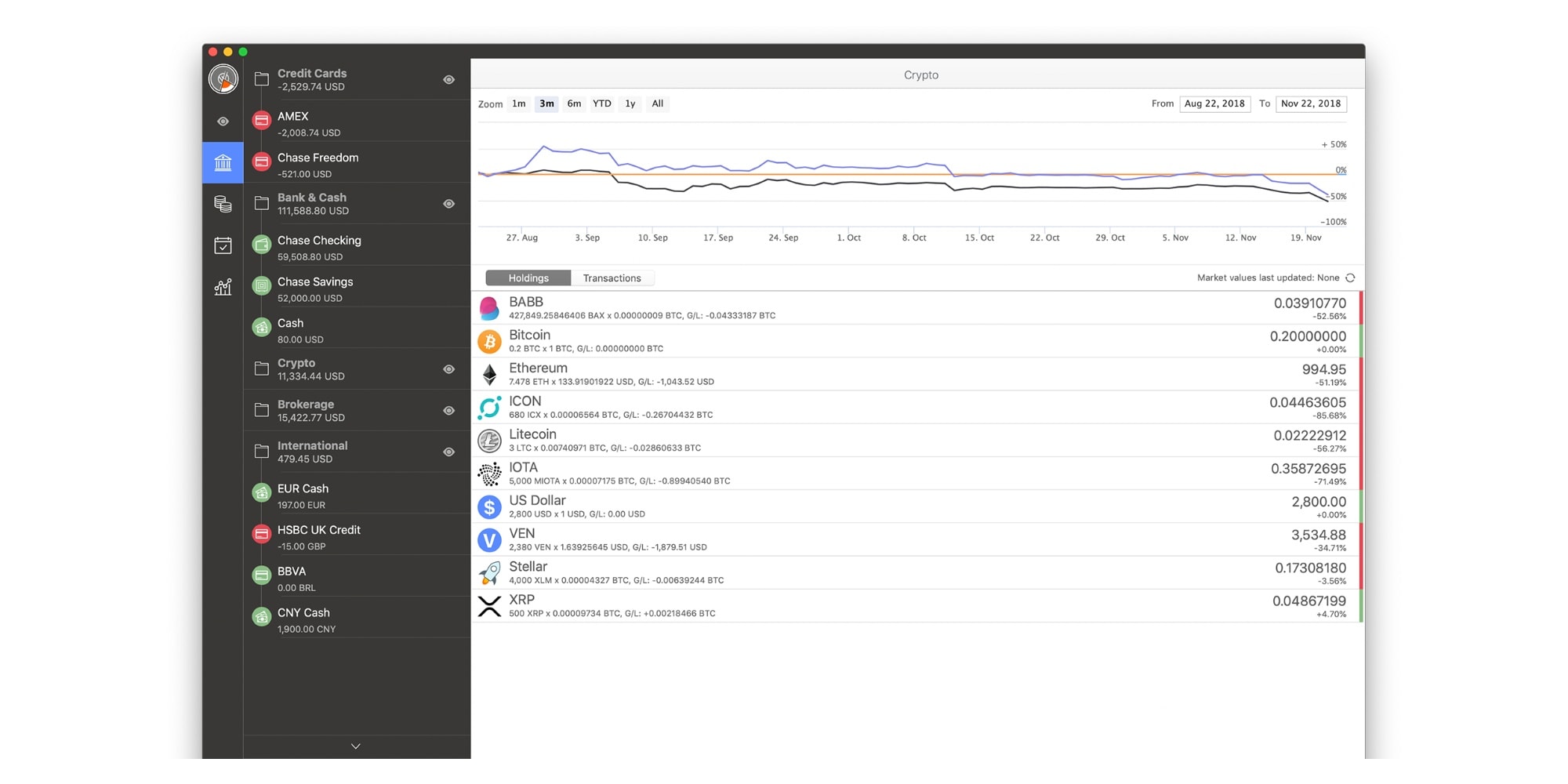Hide the Crypto group using eye icon
Image resolution: width=1568 pixels, height=784 pixels.
[448, 369]
